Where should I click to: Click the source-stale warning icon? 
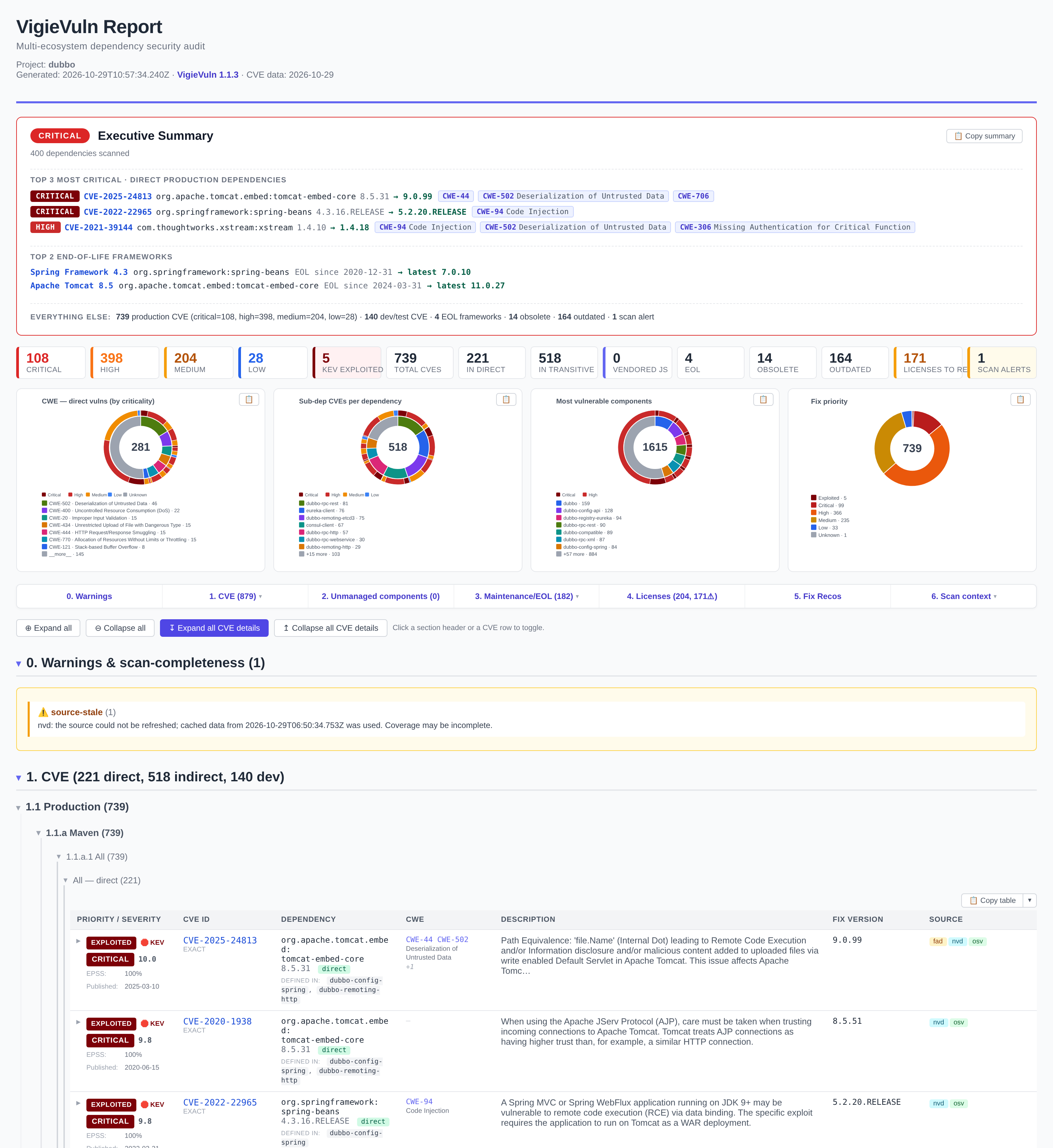(x=43, y=712)
